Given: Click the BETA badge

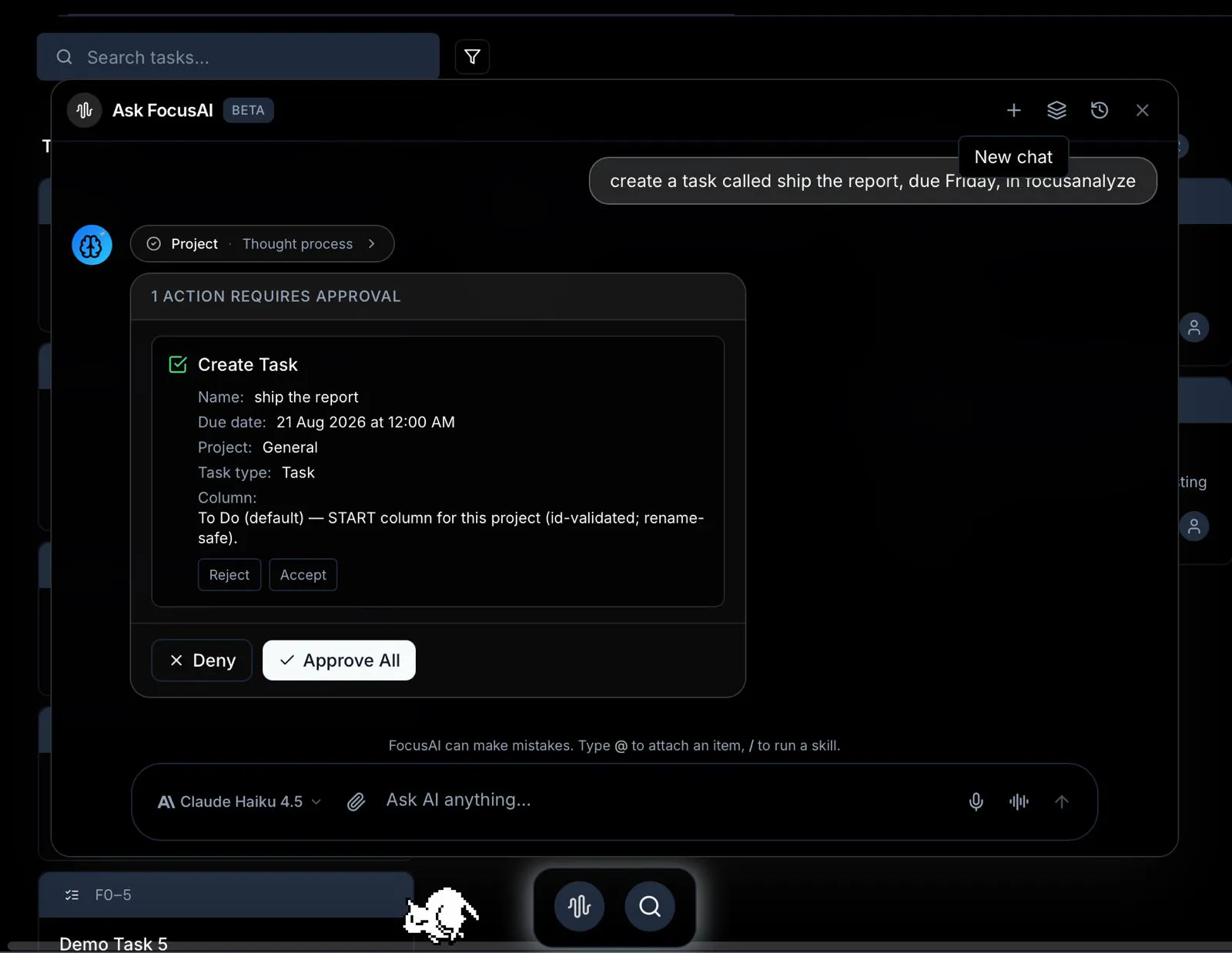Looking at the screenshot, I should tap(248, 111).
